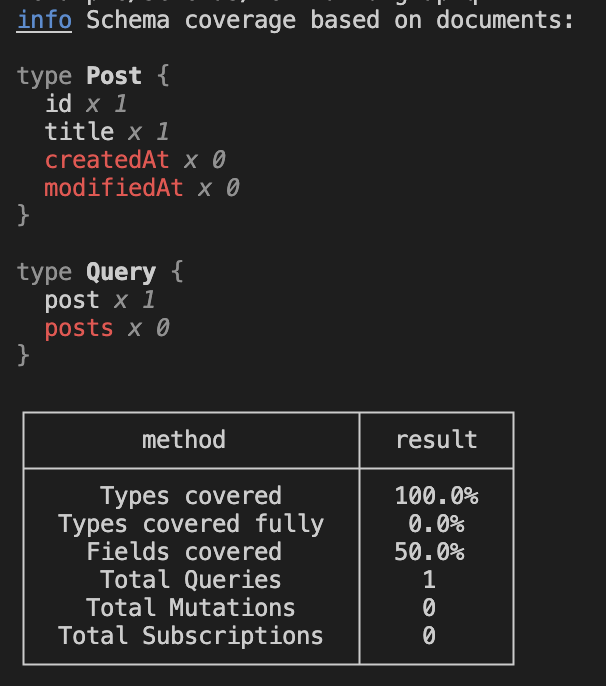Screen dimensions: 606x686
Task: Click the Query type name
Action: coord(120,272)
